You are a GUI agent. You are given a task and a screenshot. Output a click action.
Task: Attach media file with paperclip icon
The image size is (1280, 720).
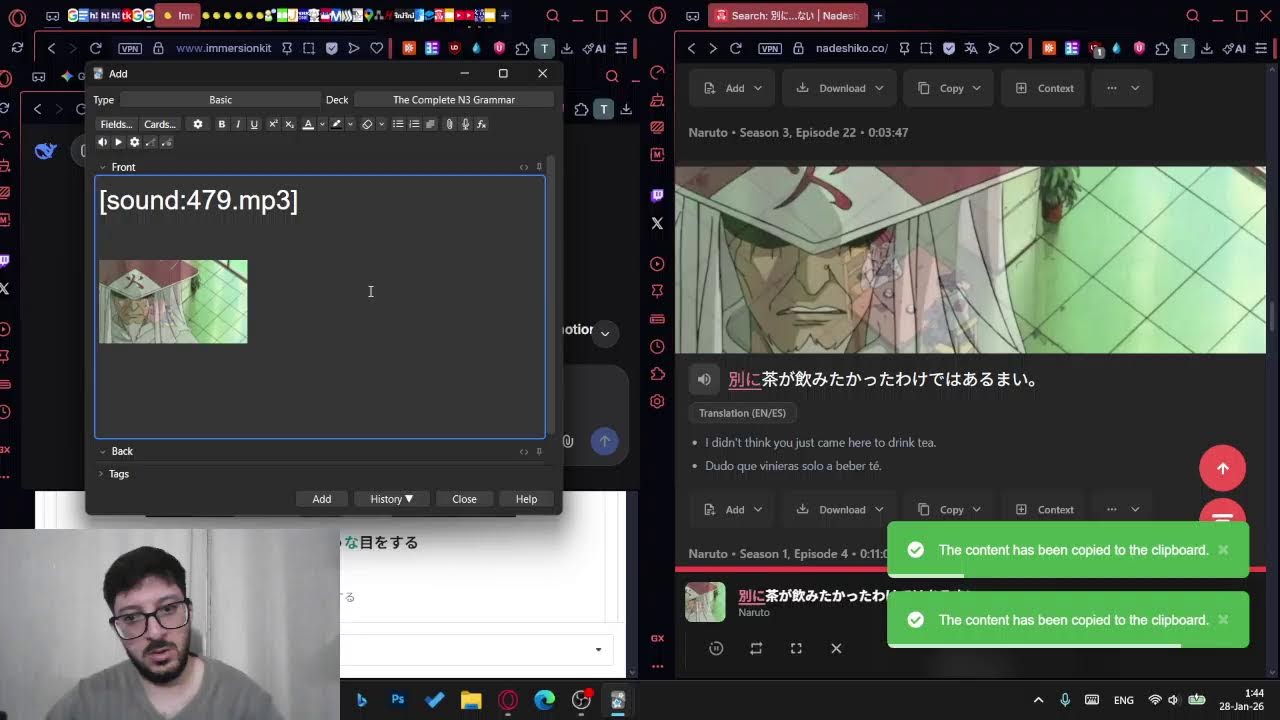[x=449, y=124]
